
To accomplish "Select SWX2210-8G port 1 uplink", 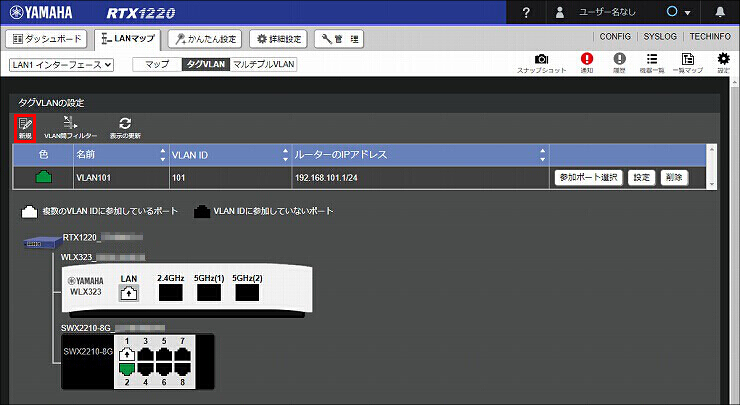I will 127,354.
